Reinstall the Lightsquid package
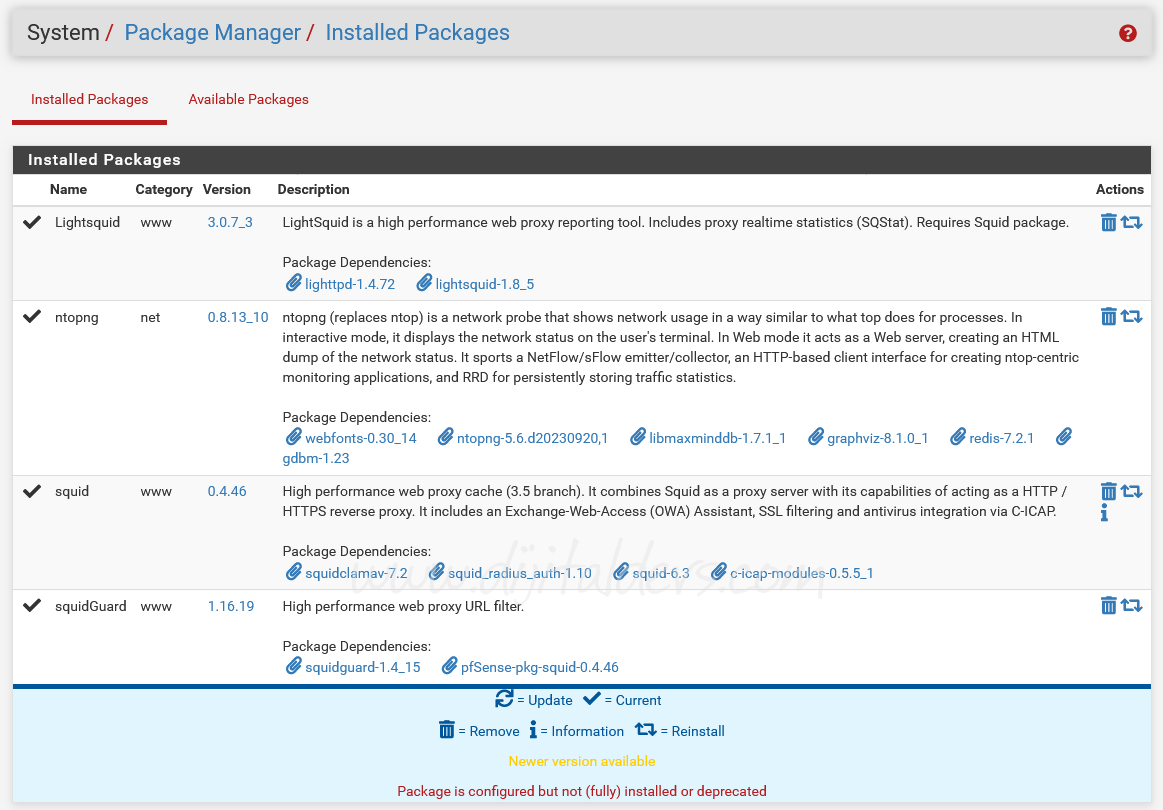The width and height of the screenshot is (1163, 810). point(1131,223)
